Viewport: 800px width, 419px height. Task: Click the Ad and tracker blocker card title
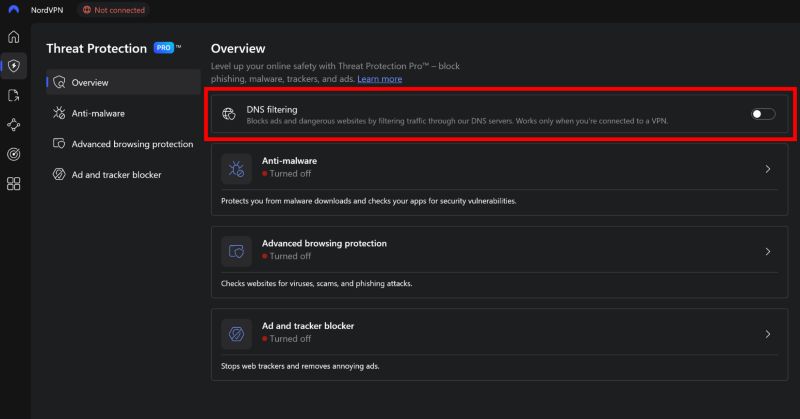[x=308, y=326]
